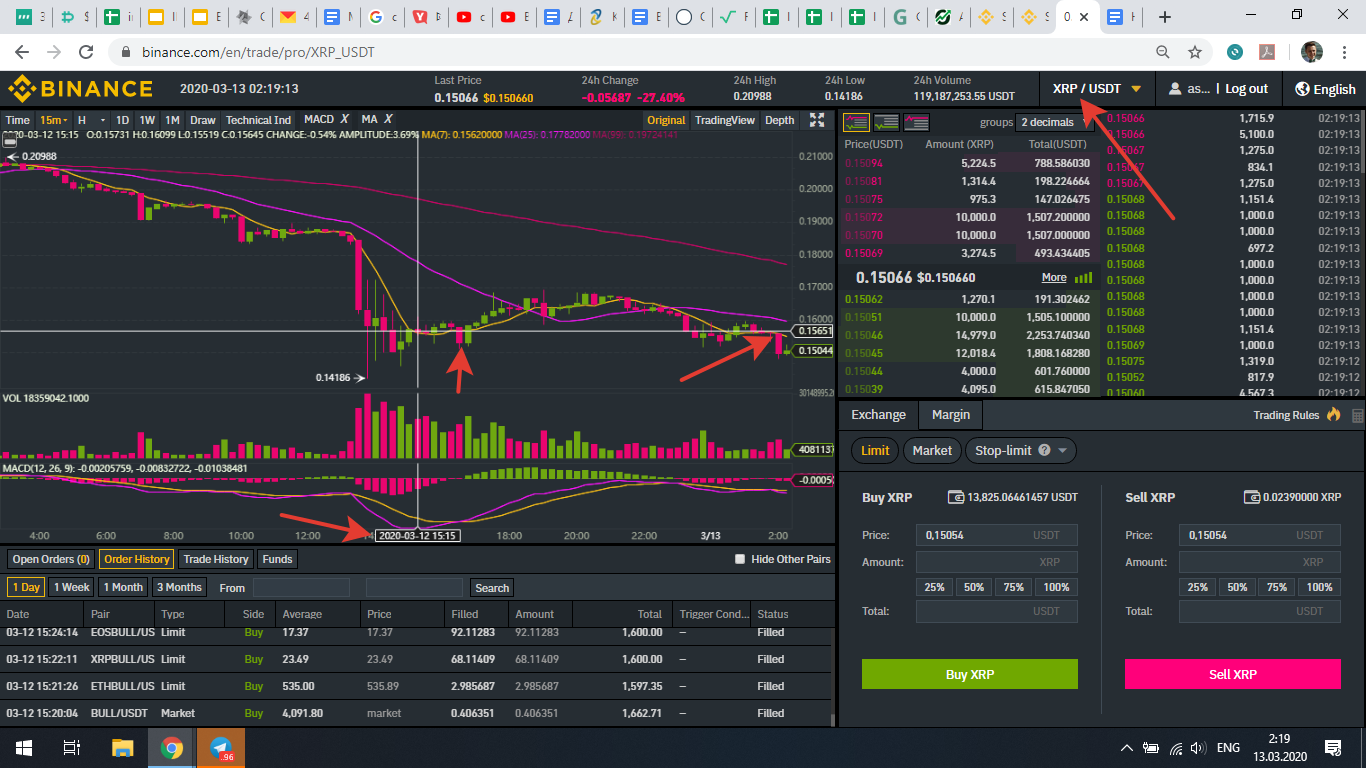Viewport: 1366px width, 768px height.
Task: Switch chart to Depth view
Action: (779, 120)
